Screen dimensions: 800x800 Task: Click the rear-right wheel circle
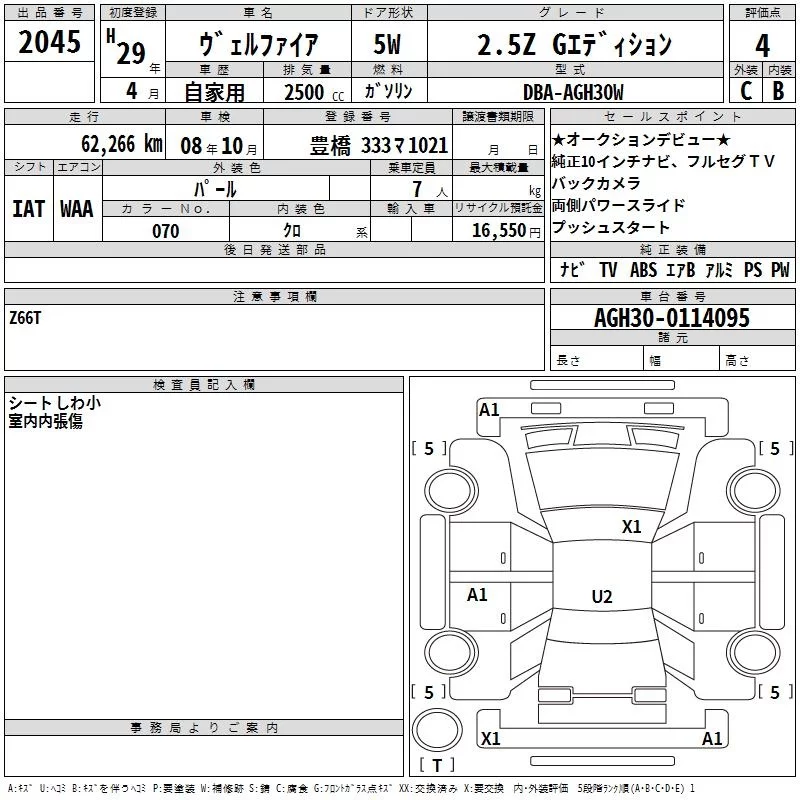754,653
